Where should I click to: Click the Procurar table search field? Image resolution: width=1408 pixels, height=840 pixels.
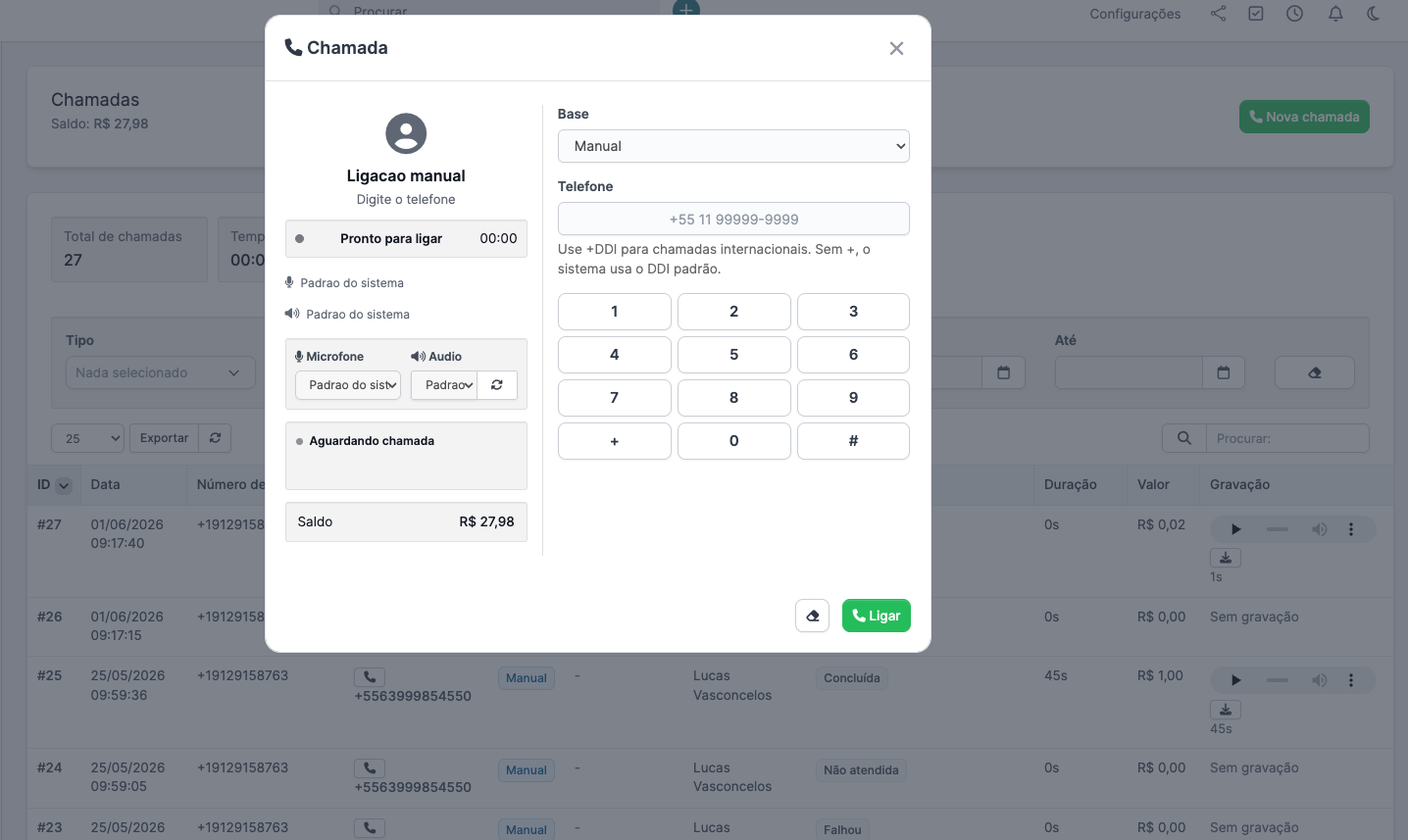(1287, 438)
